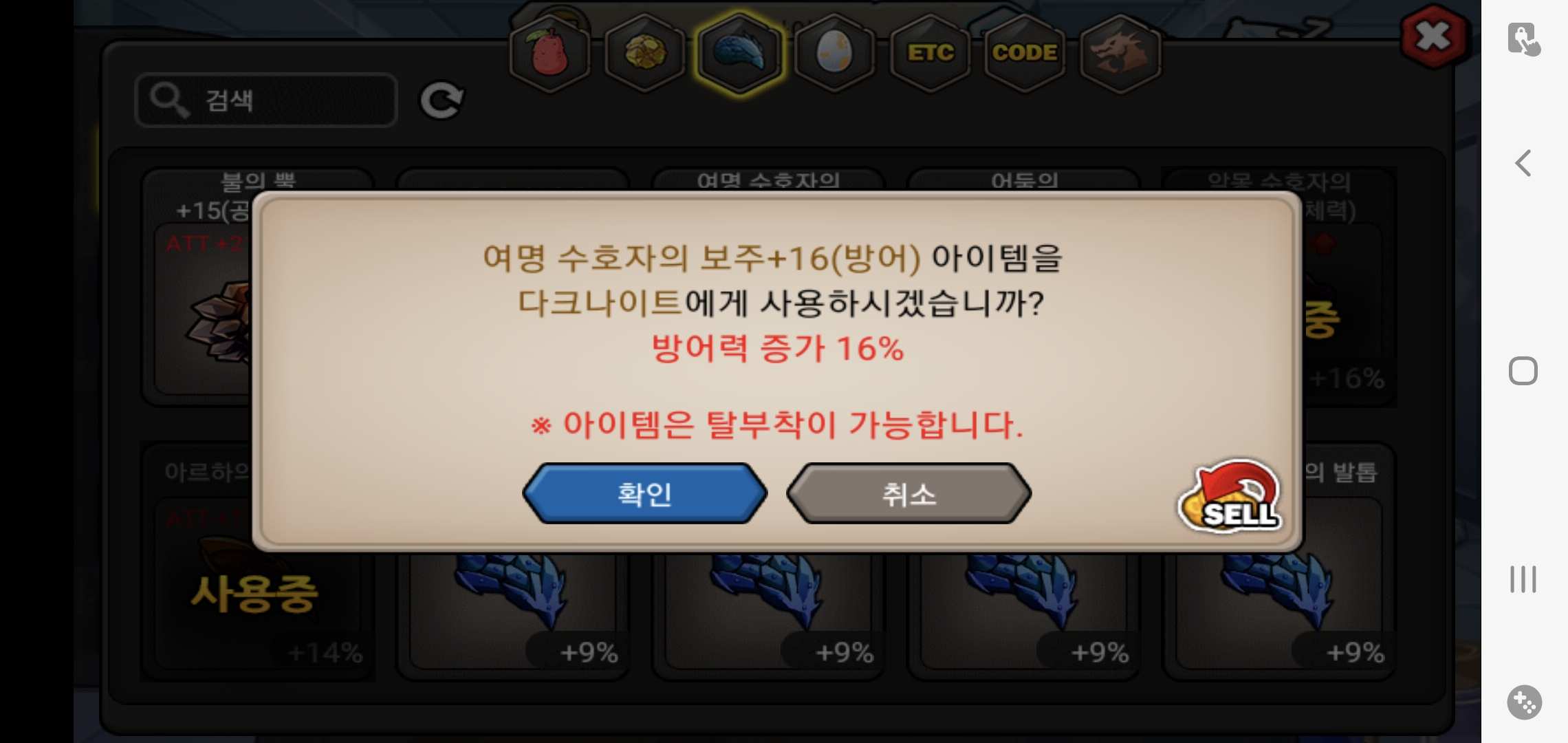Select the blue dragon scale tab
The height and width of the screenshot is (743, 1568).
point(739,54)
